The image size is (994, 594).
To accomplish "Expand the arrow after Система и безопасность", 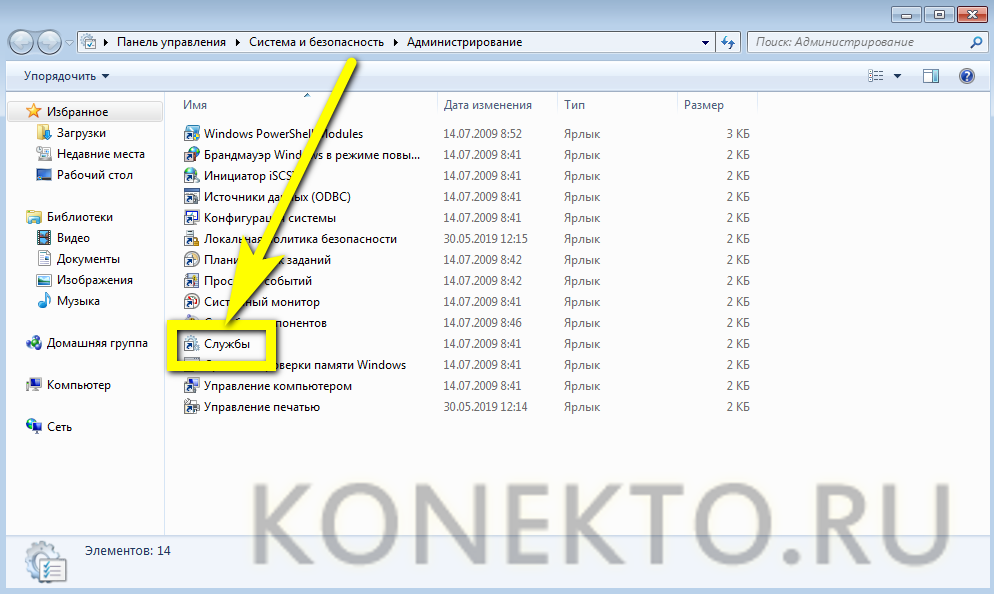I will click(x=396, y=42).
